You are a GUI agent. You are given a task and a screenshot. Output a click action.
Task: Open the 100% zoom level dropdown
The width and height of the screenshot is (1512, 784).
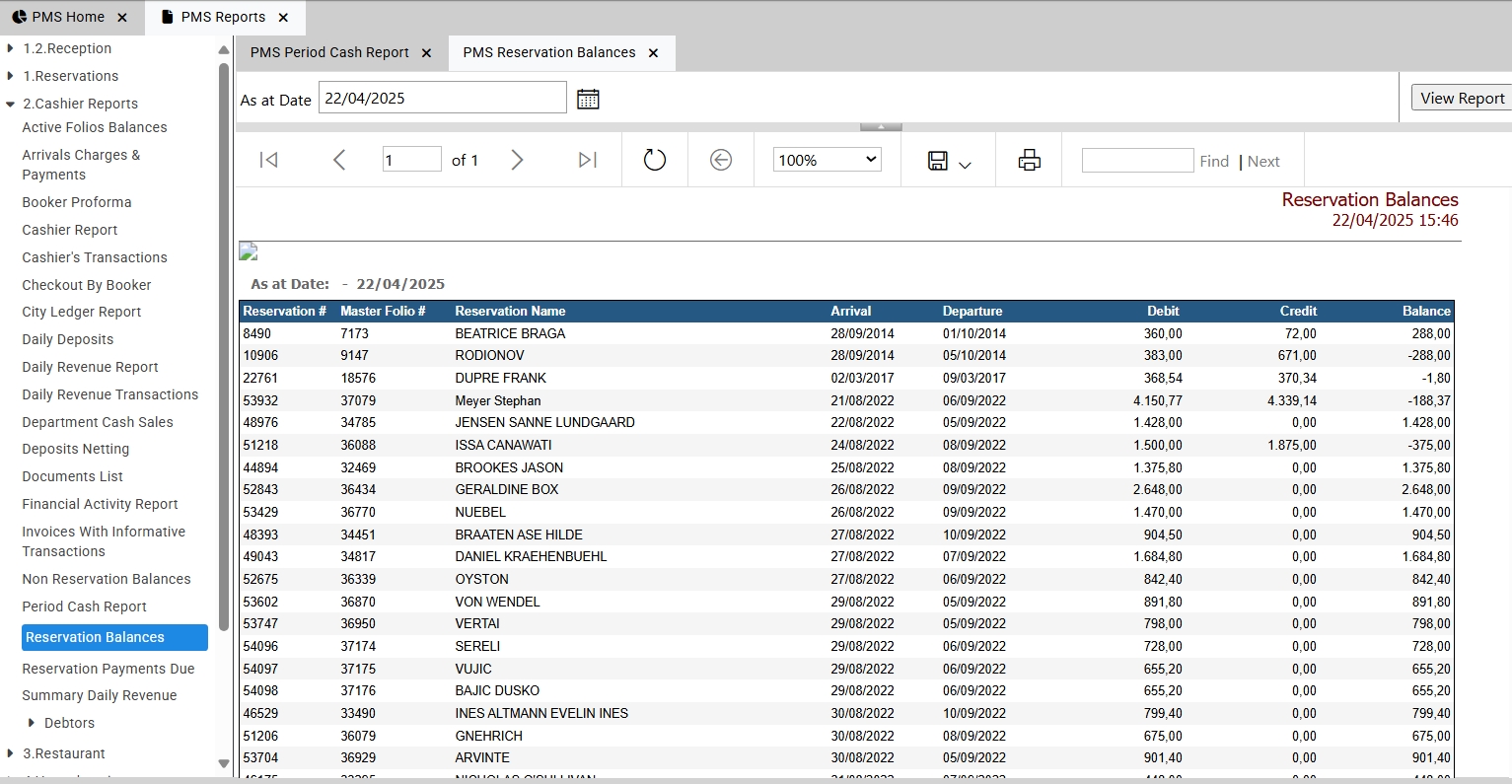point(828,160)
